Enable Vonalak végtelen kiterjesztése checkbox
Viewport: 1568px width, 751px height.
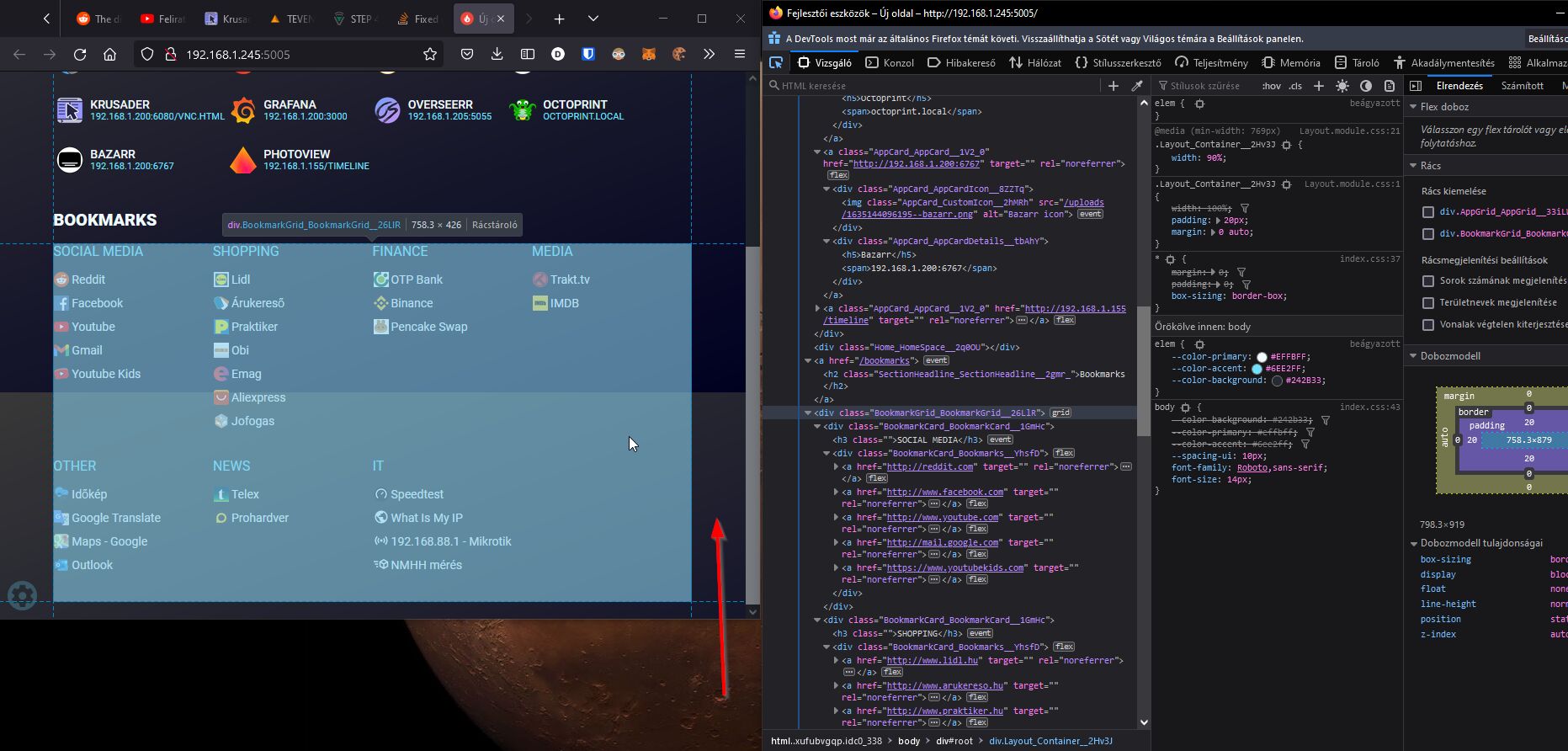pyautogui.click(x=1427, y=324)
